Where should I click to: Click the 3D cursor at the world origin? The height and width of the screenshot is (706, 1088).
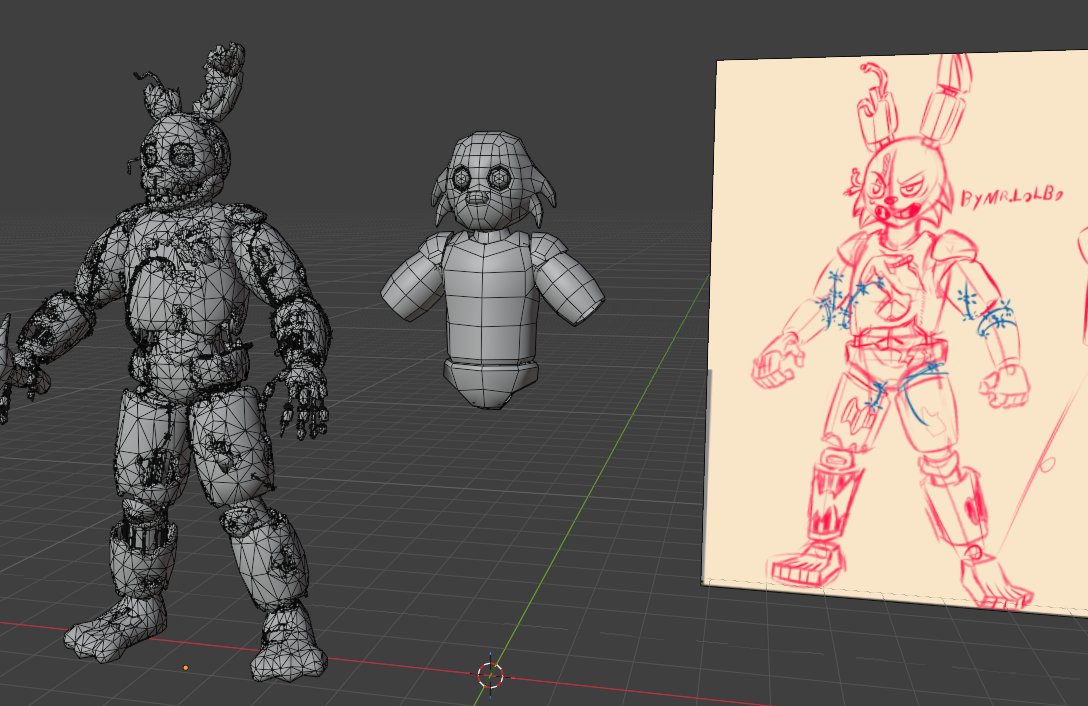pyautogui.click(x=491, y=674)
